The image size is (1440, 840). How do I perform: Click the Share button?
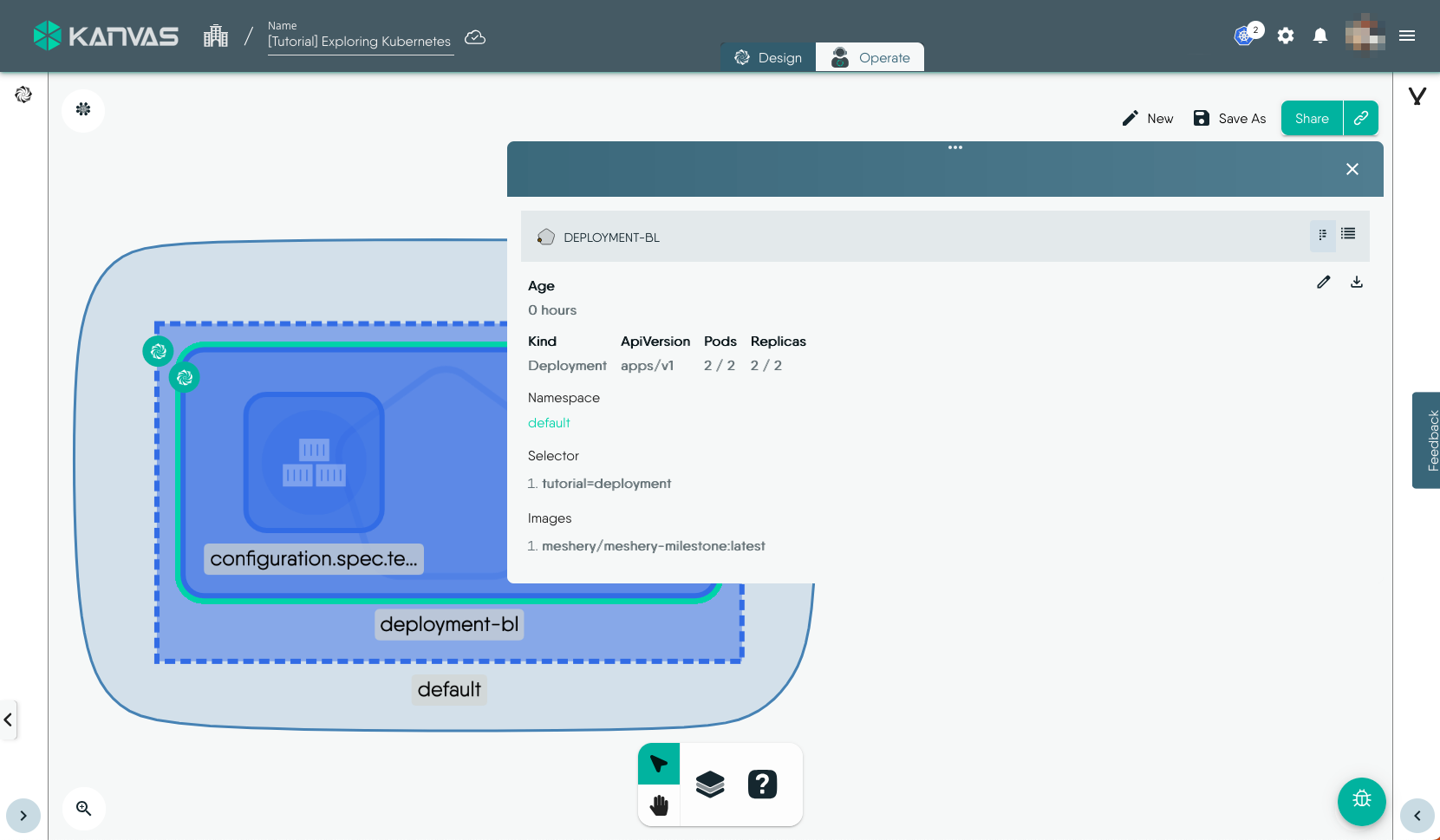coord(1311,119)
